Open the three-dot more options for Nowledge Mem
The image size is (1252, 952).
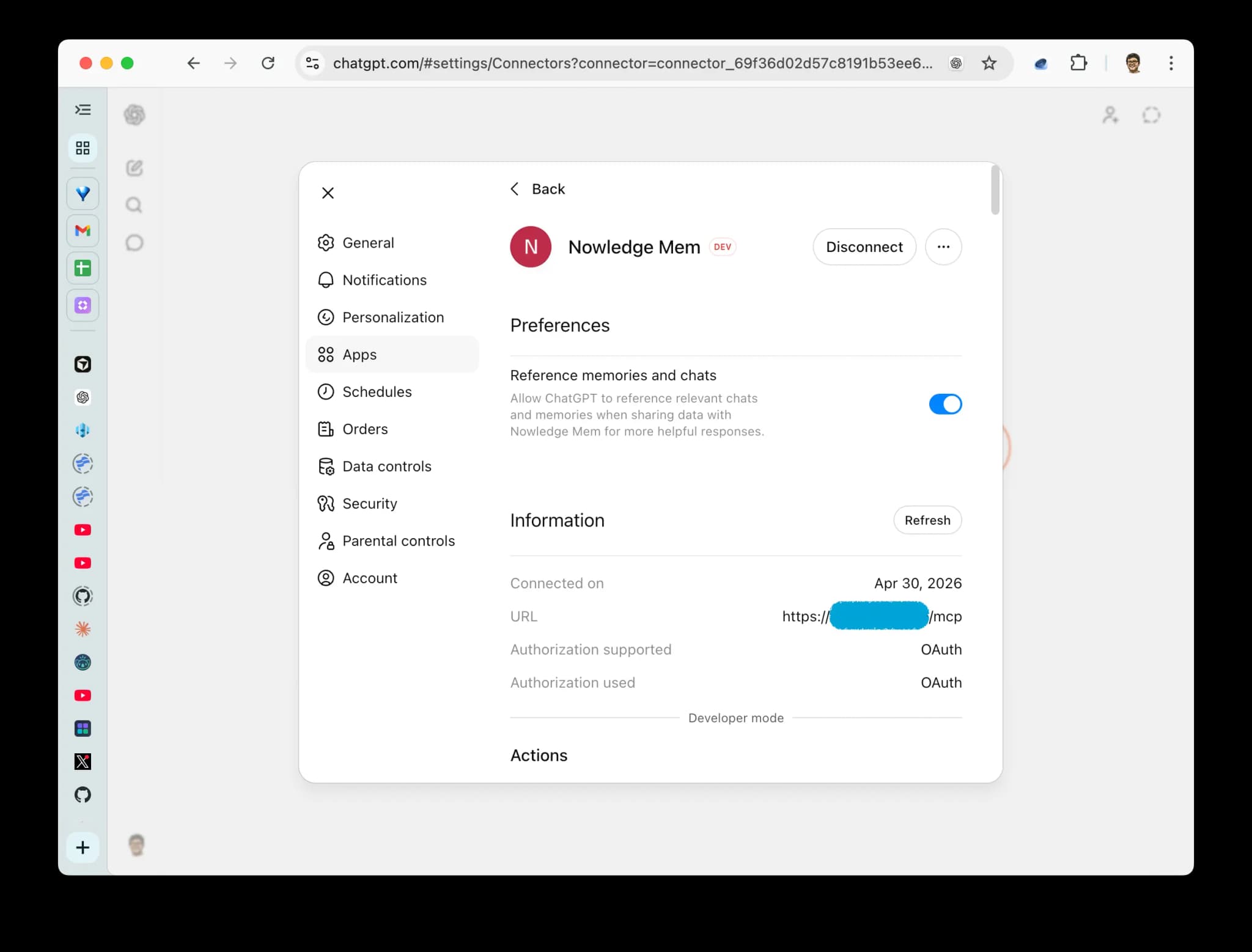tap(943, 247)
